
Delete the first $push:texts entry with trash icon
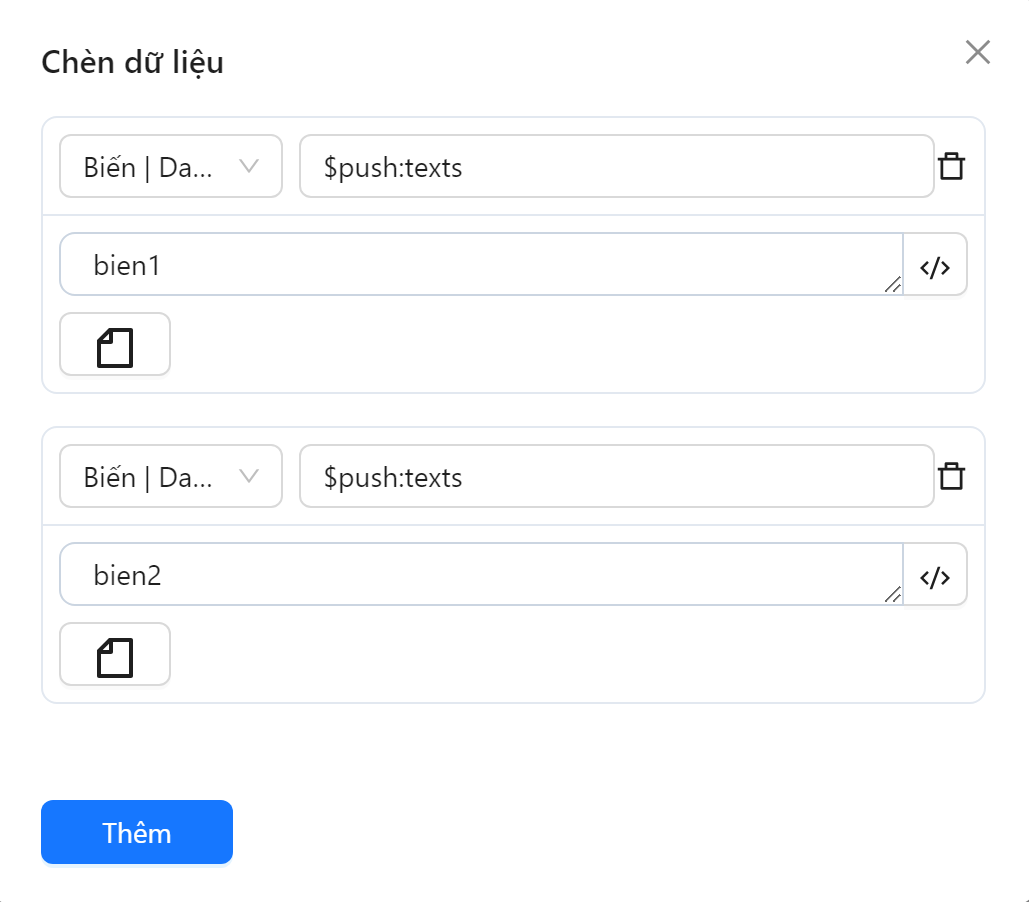[x=952, y=166]
